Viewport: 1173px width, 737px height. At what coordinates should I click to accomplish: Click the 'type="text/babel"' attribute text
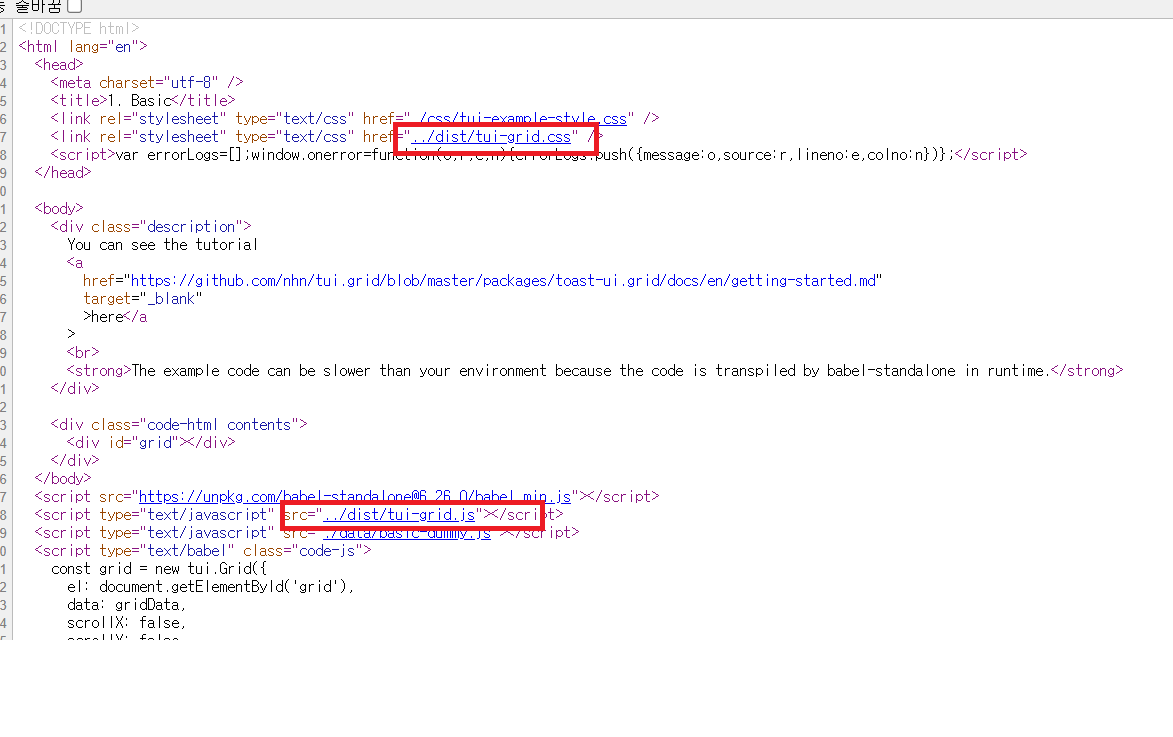pos(167,551)
